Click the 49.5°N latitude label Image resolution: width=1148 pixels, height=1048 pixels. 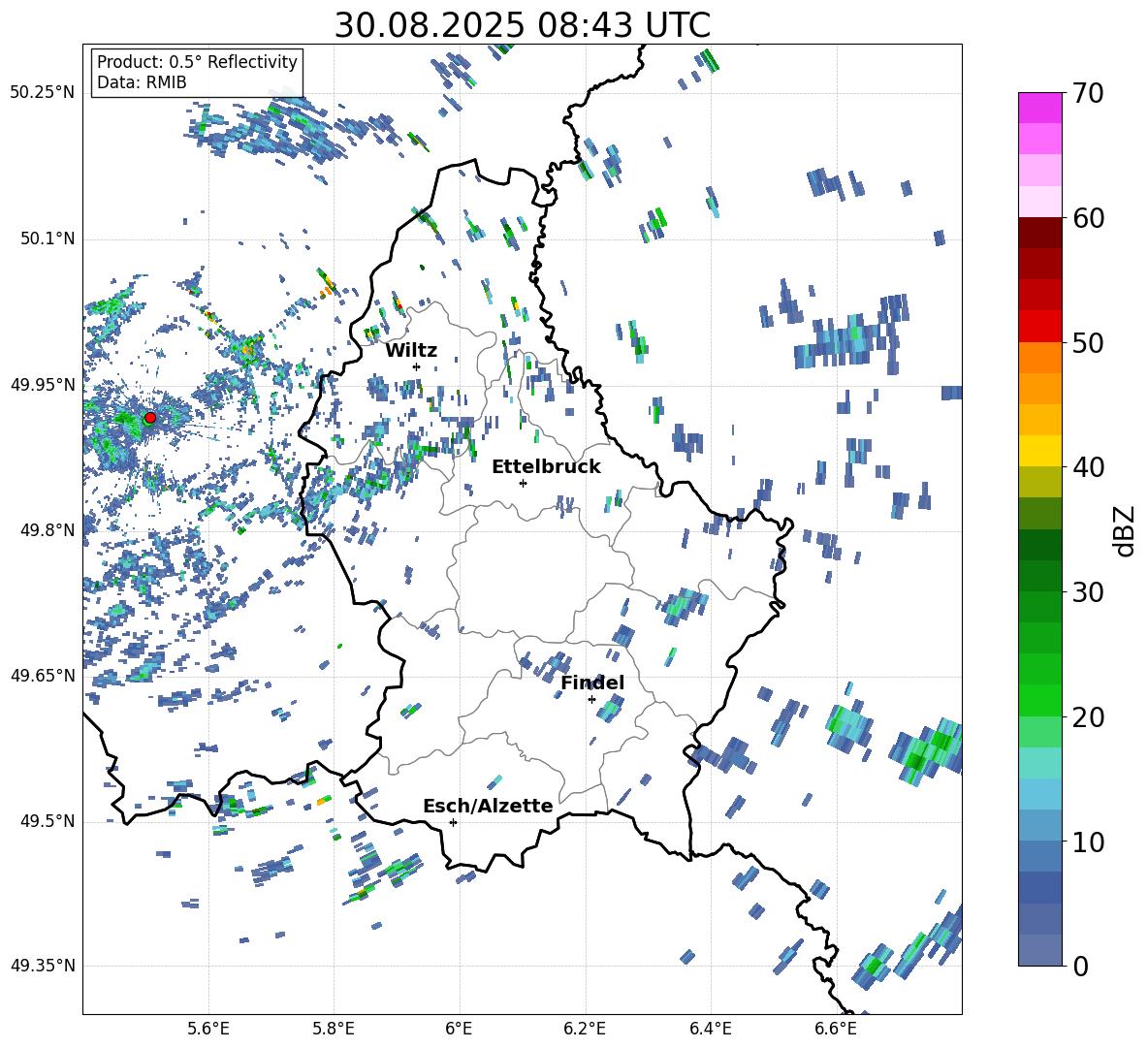pyautogui.click(x=47, y=821)
